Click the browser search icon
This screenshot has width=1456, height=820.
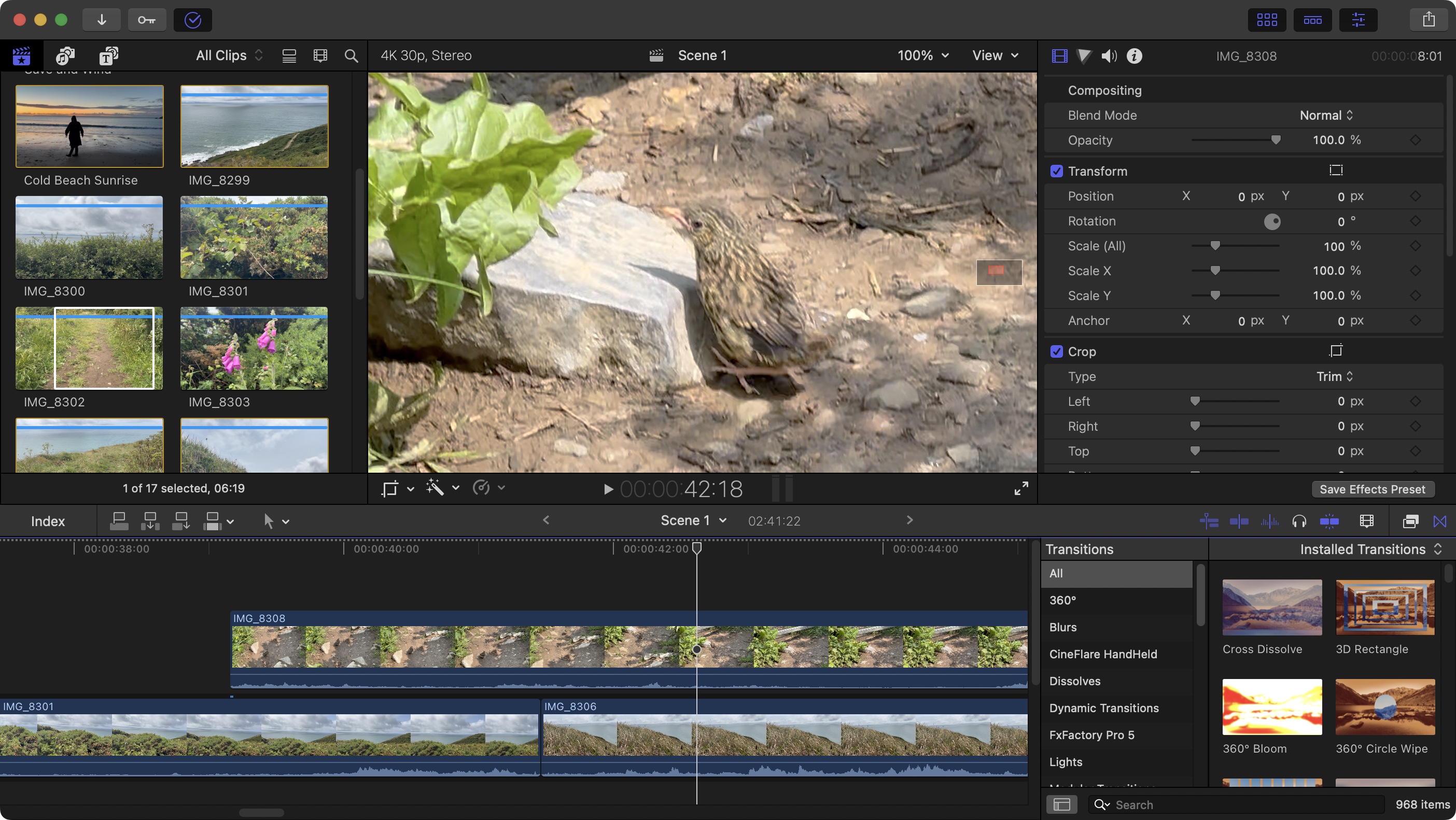coord(351,55)
